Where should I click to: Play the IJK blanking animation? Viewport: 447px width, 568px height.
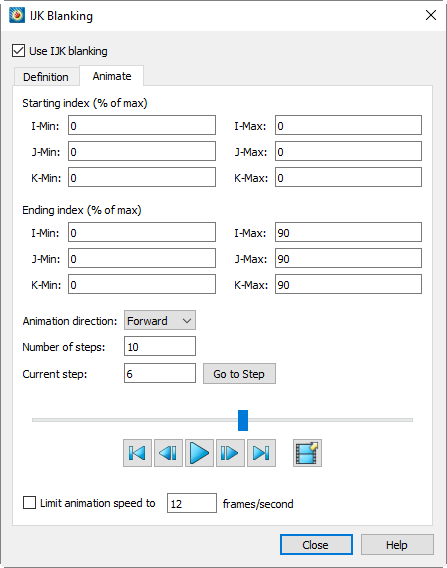tap(199, 453)
